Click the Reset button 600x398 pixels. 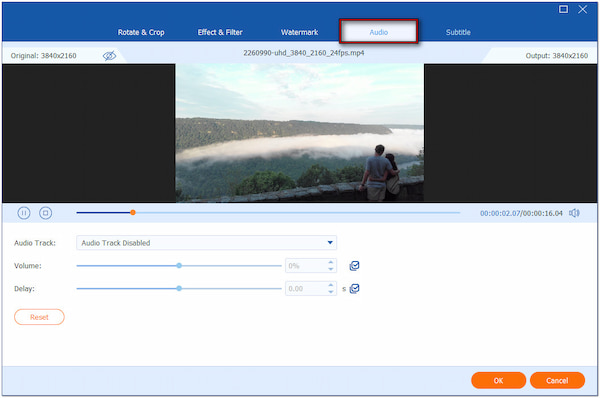[39, 317]
